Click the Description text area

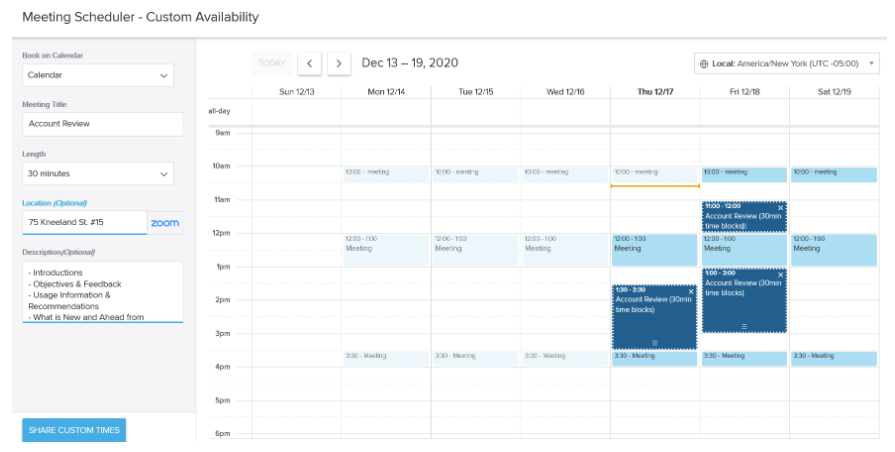pos(103,292)
